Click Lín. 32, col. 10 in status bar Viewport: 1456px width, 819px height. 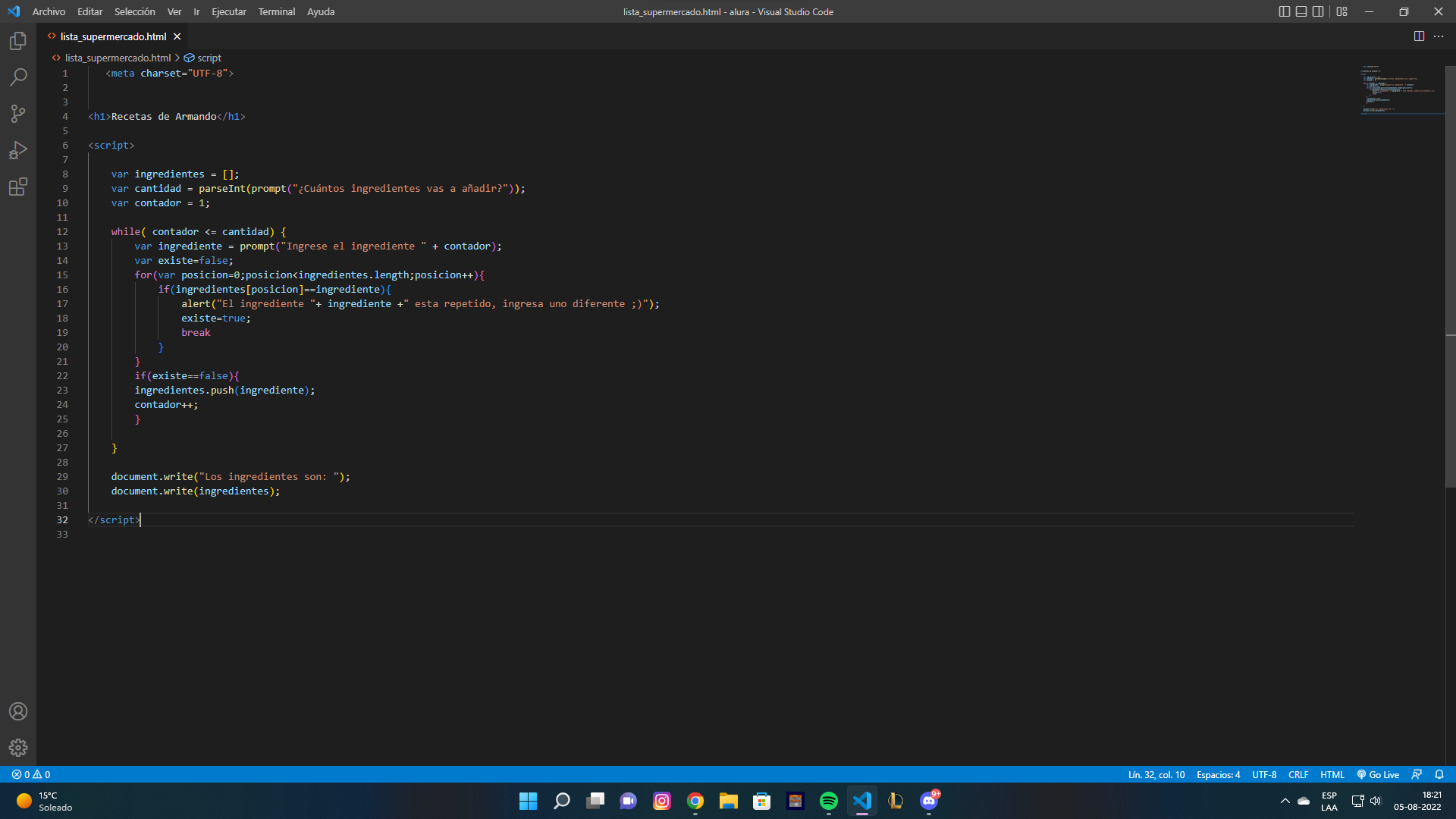coord(1156,774)
